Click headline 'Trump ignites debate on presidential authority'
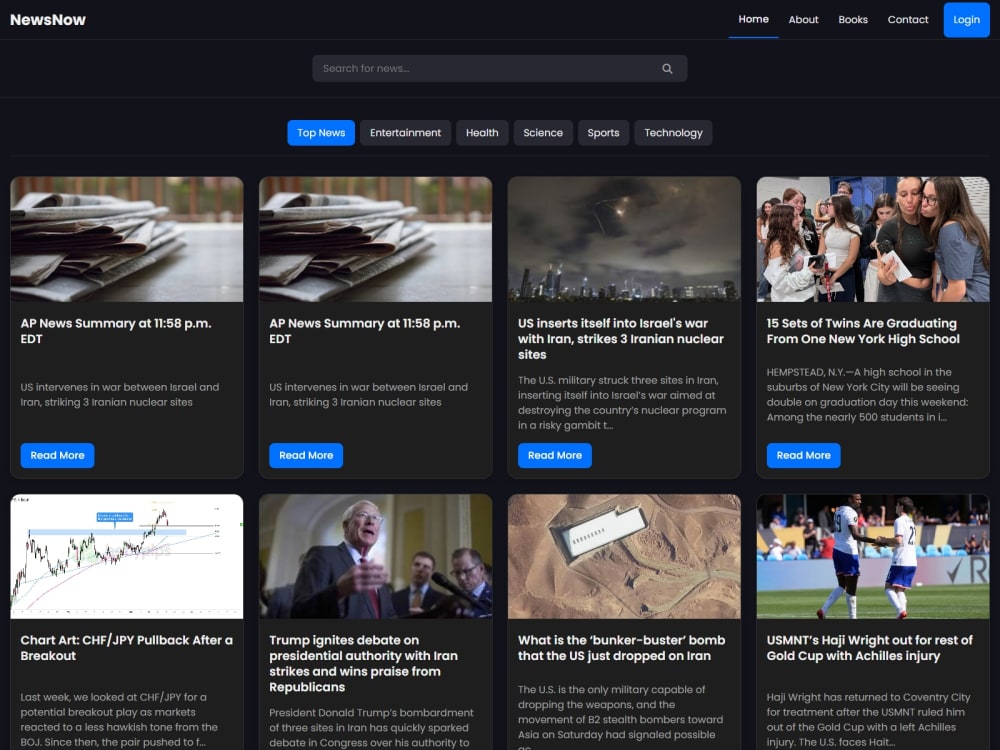 (364, 663)
